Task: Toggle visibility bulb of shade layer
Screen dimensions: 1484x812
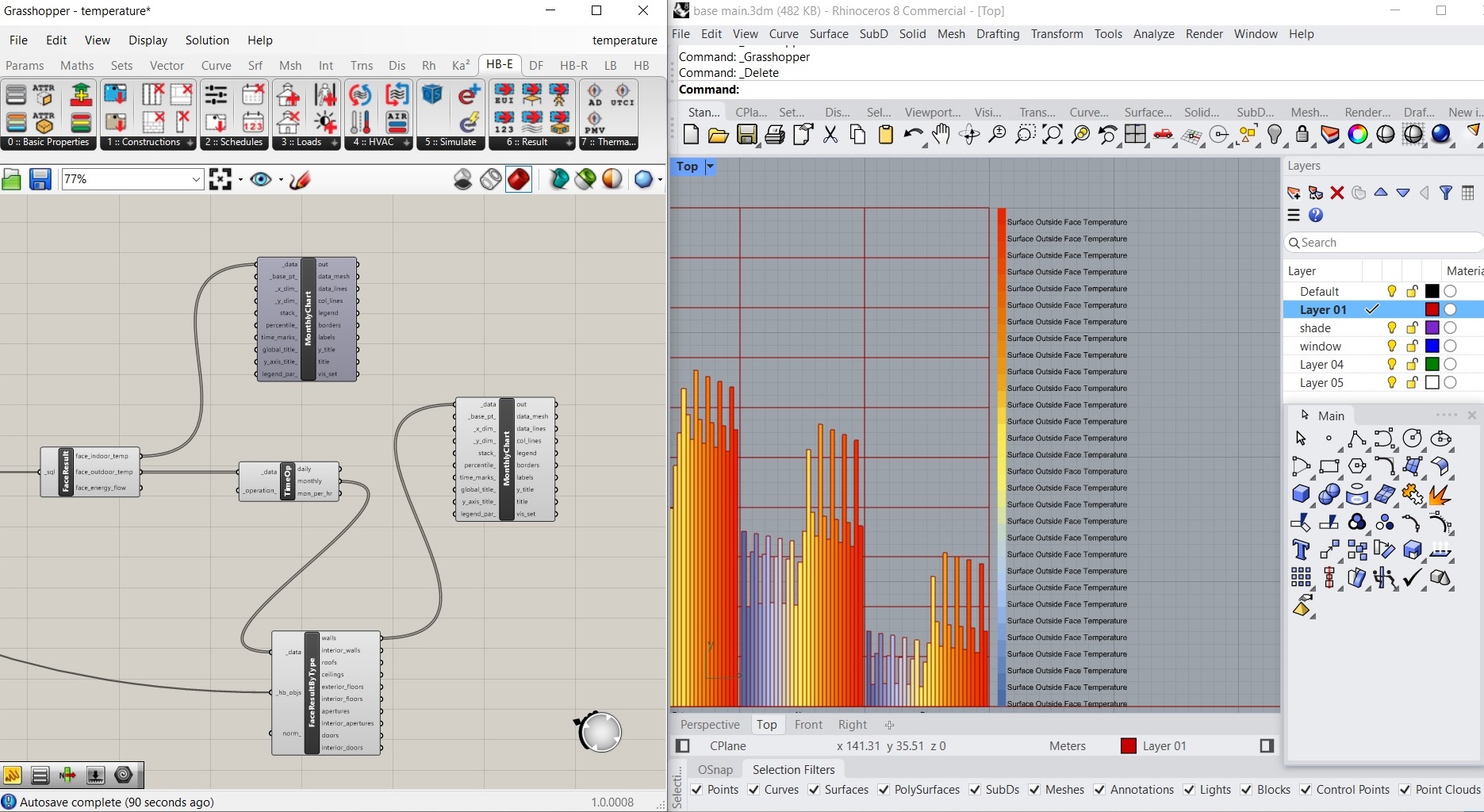Action: tap(1391, 328)
